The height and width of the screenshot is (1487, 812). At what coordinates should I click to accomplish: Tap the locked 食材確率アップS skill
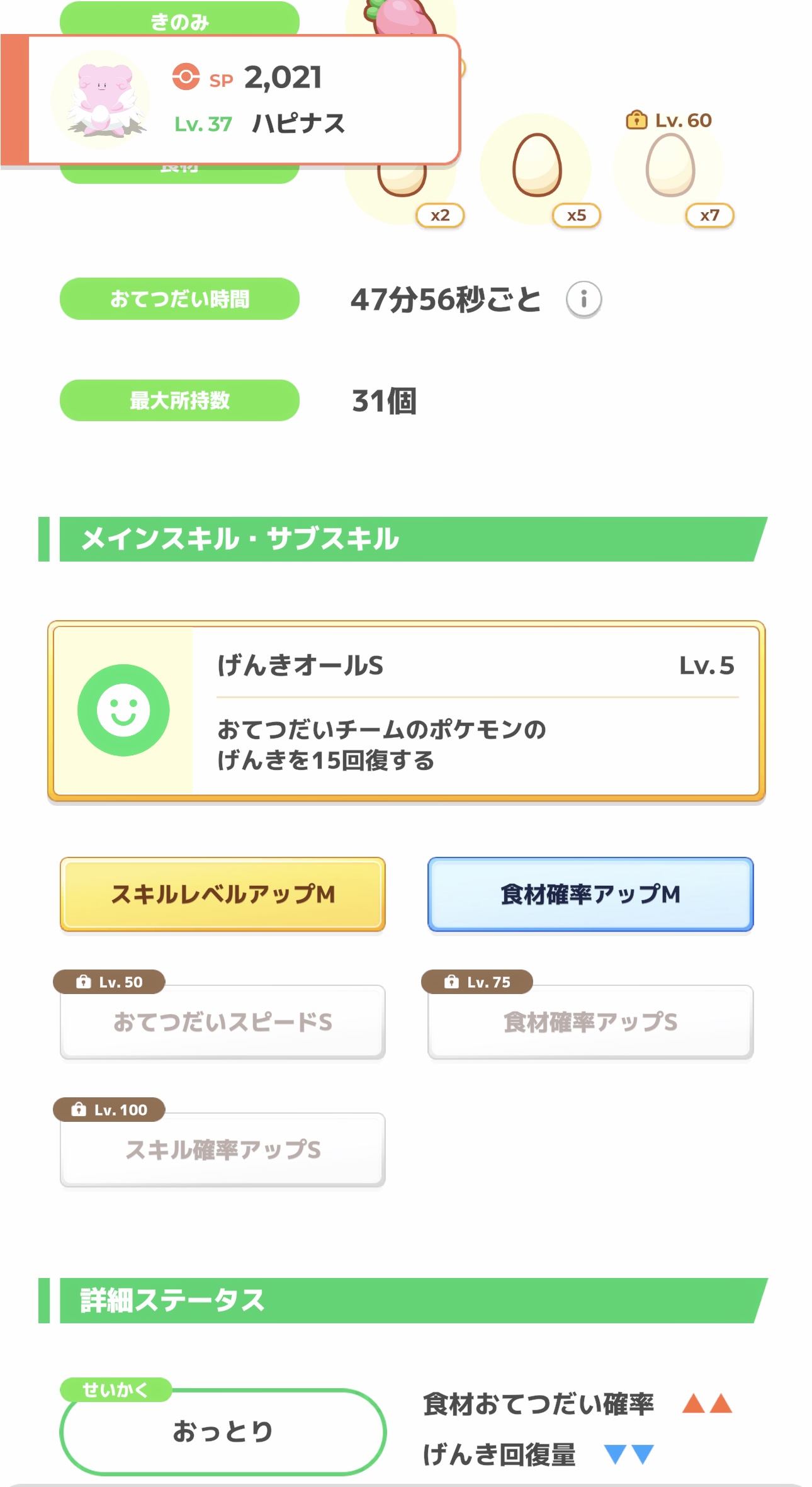pos(590,1022)
